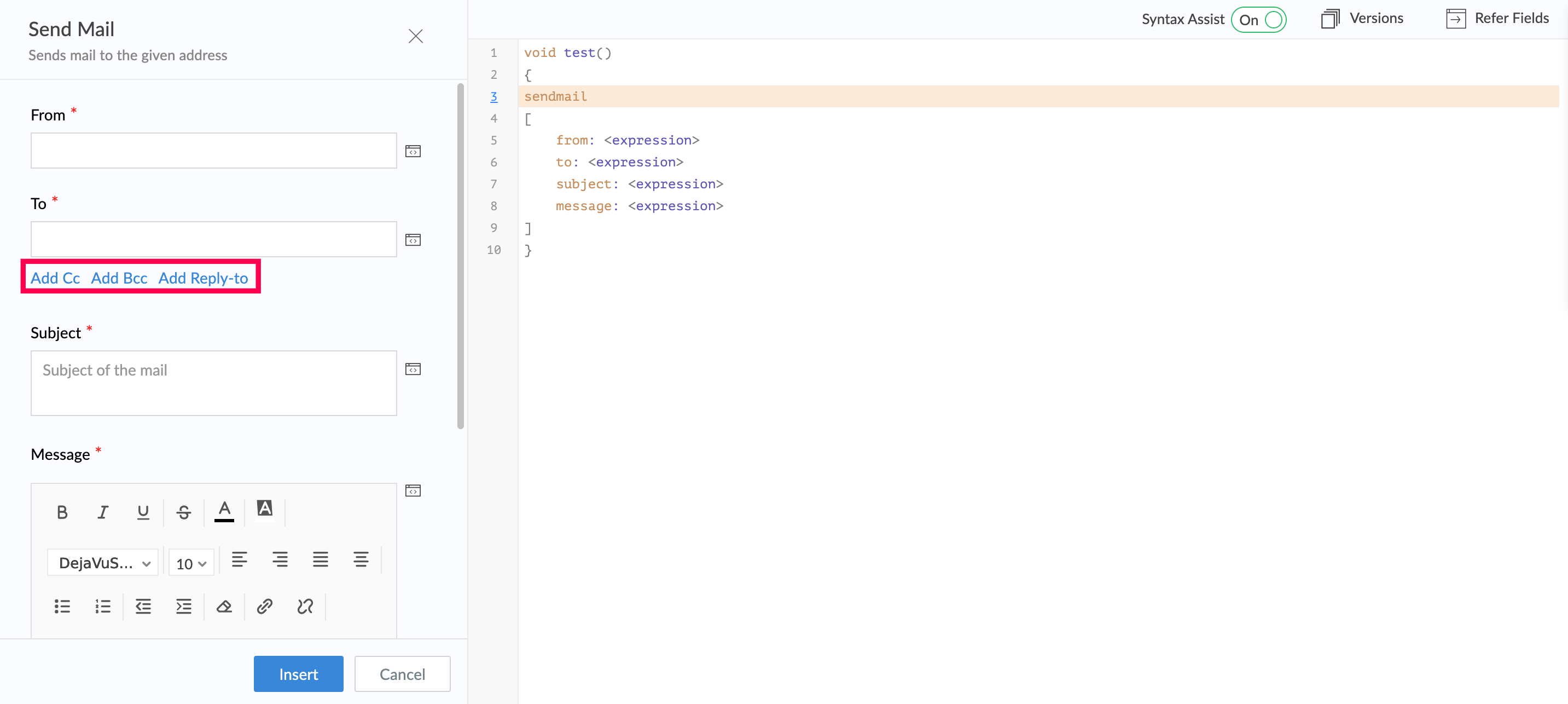
Task: Open expression builder for From field
Action: coord(413,151)
